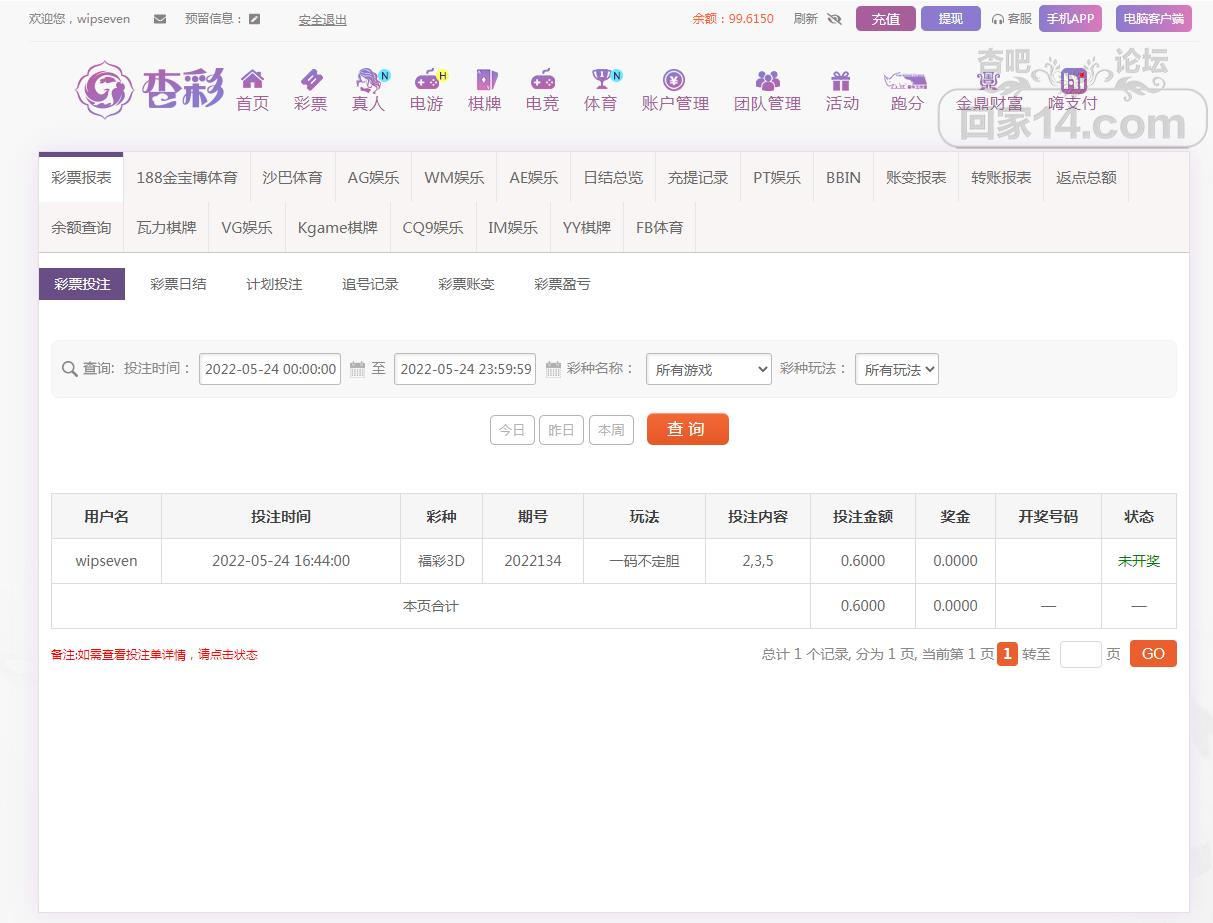Screen dimensions: 1213x923
Task: Click the 杏彩 logo
Action: point(150,89)
